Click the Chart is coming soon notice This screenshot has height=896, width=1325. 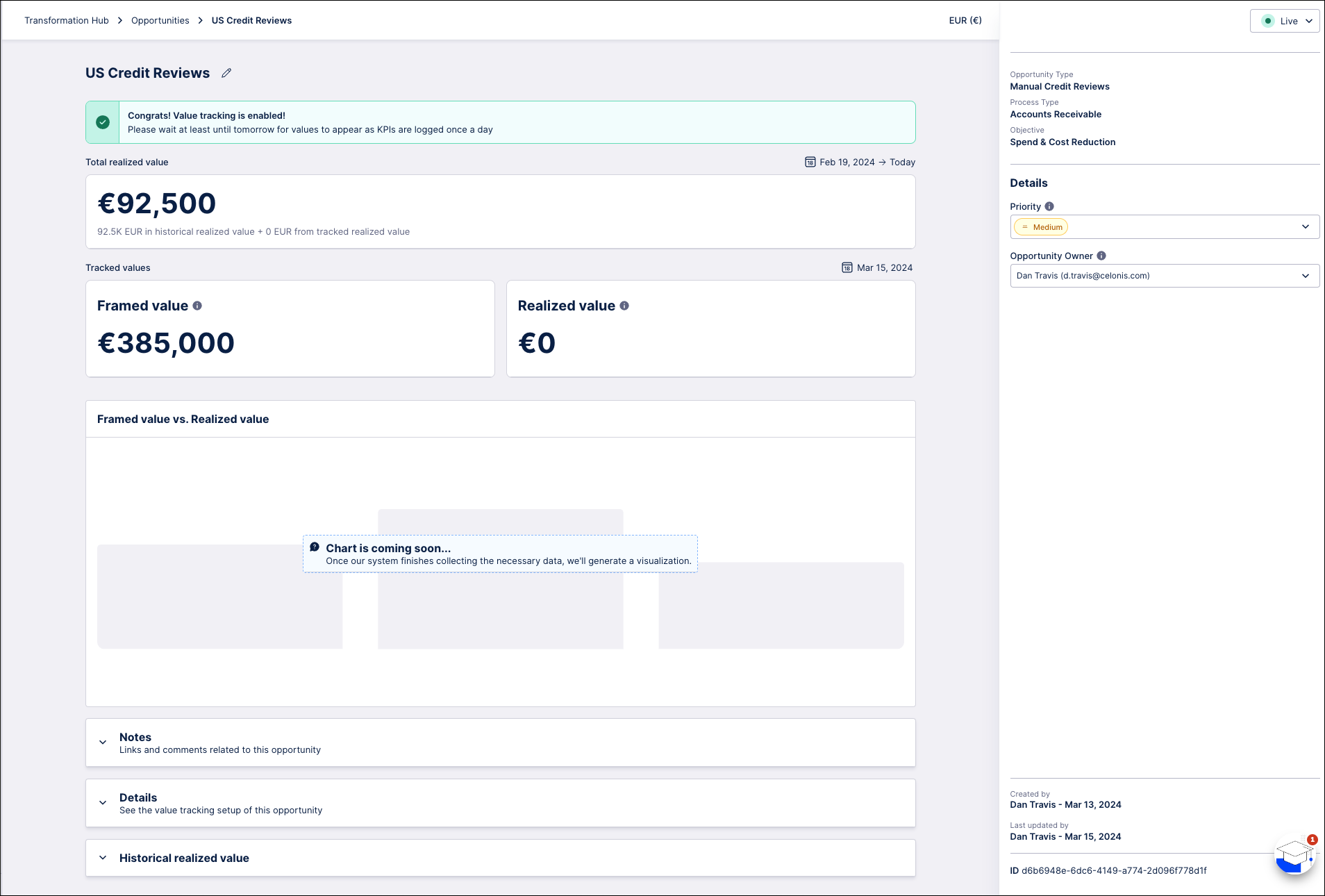point(500,554)
